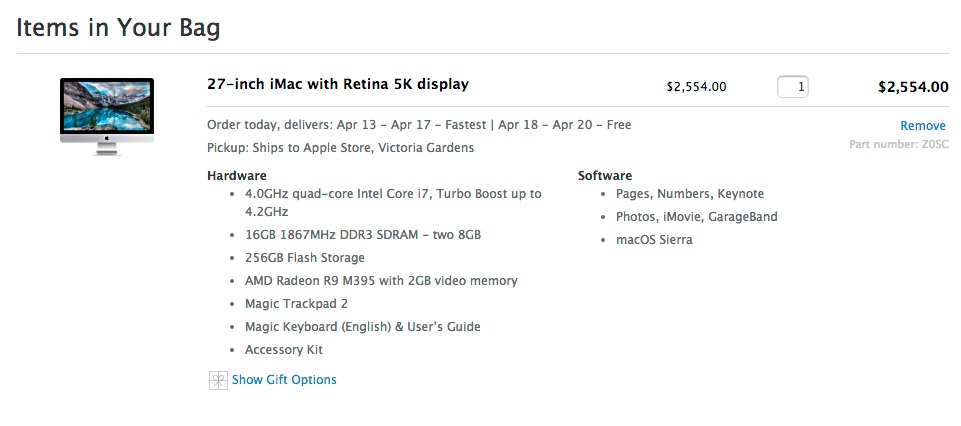Remove the iMac from the bag
Viewport: 961px width, 426px height.
click(x=922, y=126)
